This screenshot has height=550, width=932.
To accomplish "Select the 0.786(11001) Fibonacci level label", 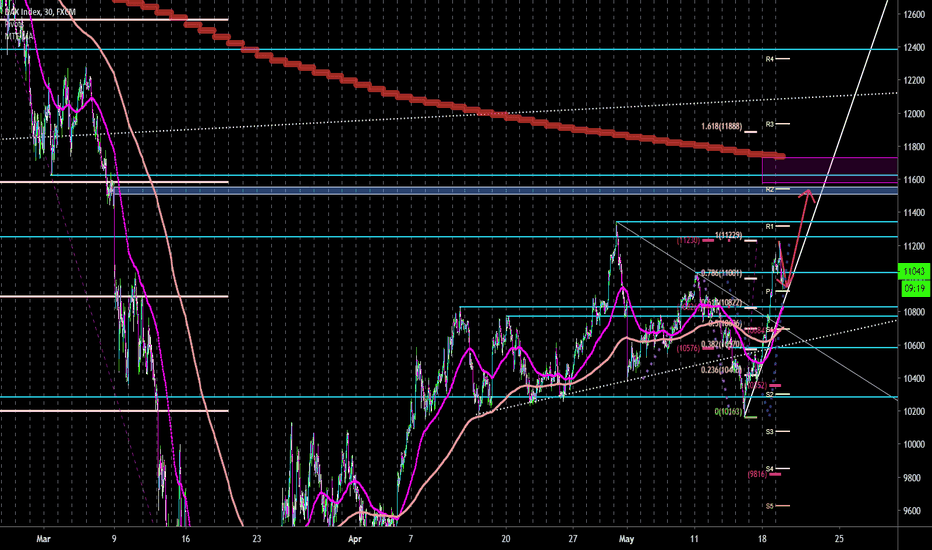I will tap(722, 273).
